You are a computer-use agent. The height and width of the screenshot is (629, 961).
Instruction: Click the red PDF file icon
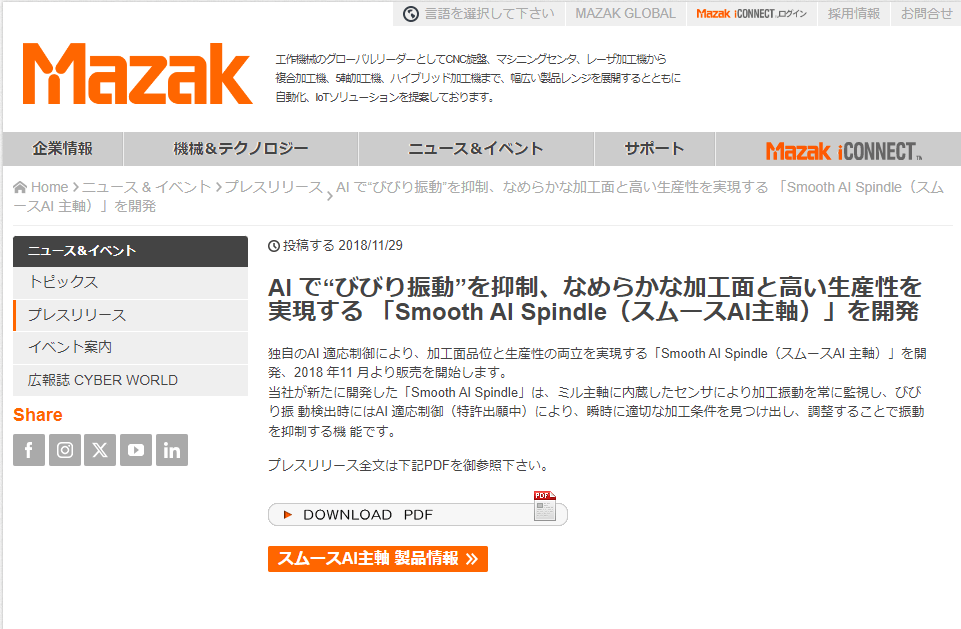pos(545,506)
